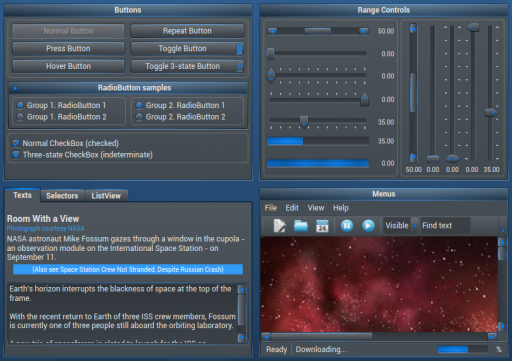Open the folder icon in Menus toolbar
Screen dimensions: 512x361
(x=301, y=226)
